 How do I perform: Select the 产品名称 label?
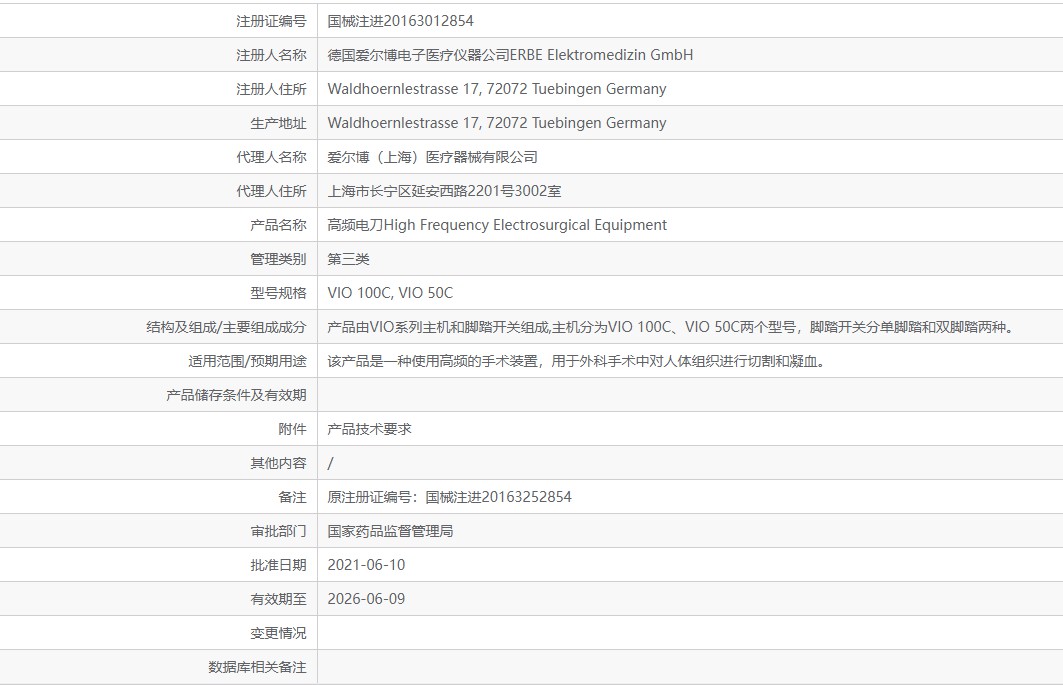point(278,224)
